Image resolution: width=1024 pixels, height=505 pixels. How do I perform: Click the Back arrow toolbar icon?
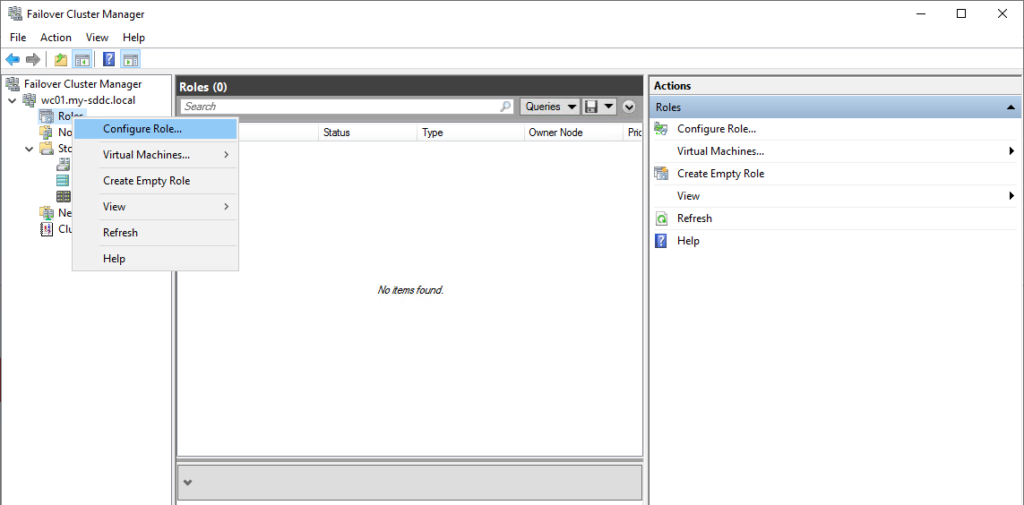[x=13, y=59]
